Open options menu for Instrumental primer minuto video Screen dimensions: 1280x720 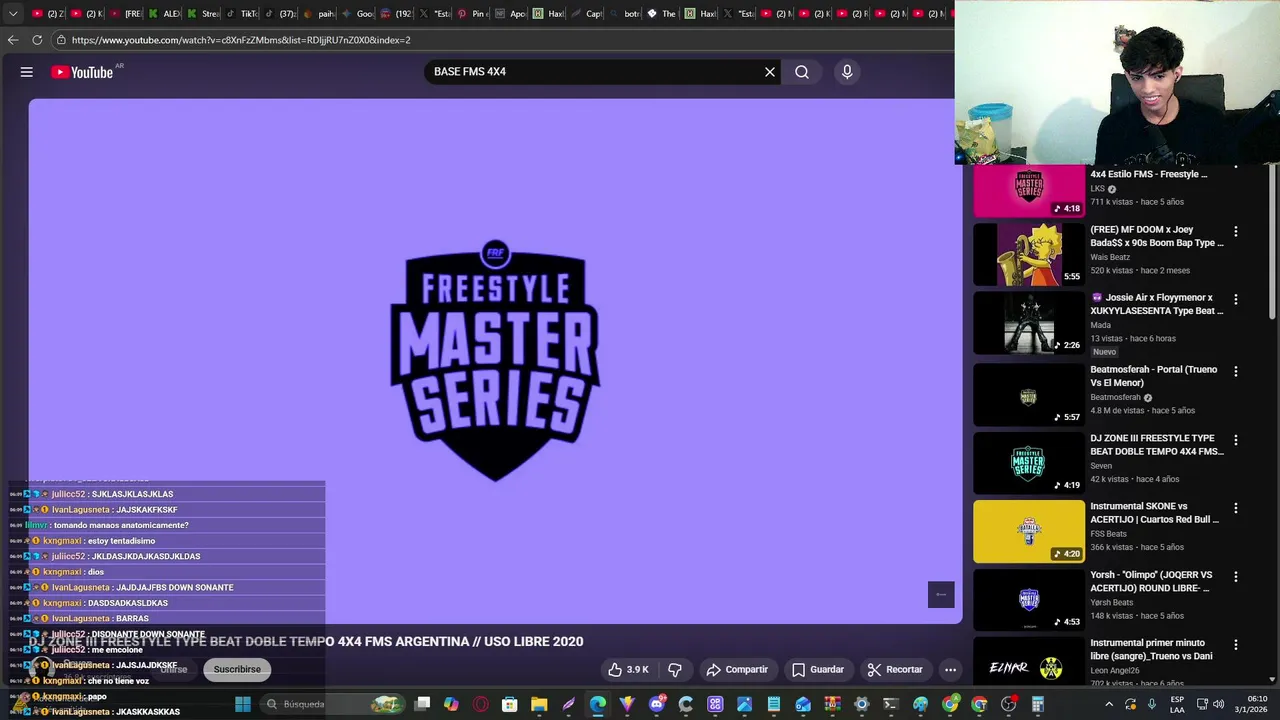point(1236,645)
